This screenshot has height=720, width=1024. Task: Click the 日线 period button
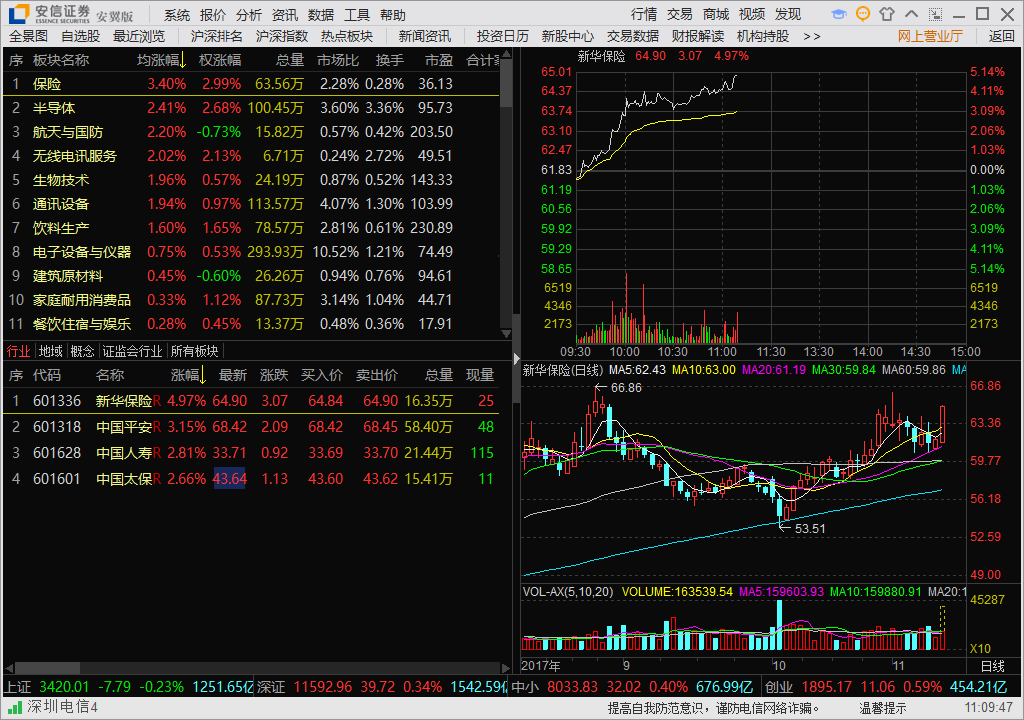point(993,666)
